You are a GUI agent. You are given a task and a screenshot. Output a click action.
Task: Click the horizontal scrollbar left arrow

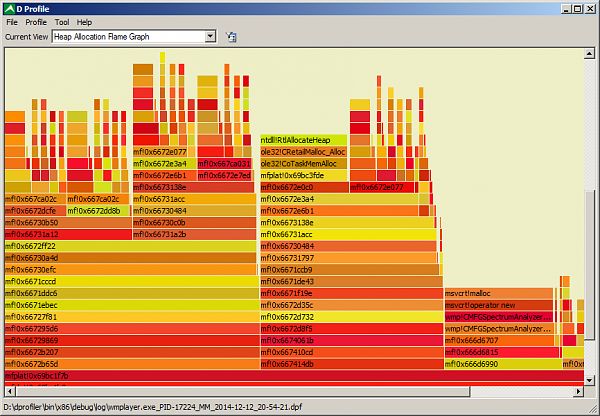(x=10, y=392)
